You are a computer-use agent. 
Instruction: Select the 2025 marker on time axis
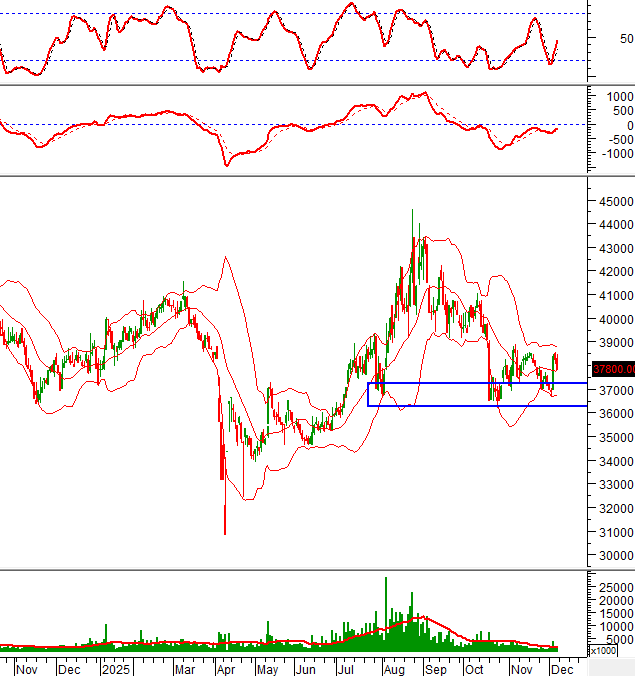click(x=115, y=667)
